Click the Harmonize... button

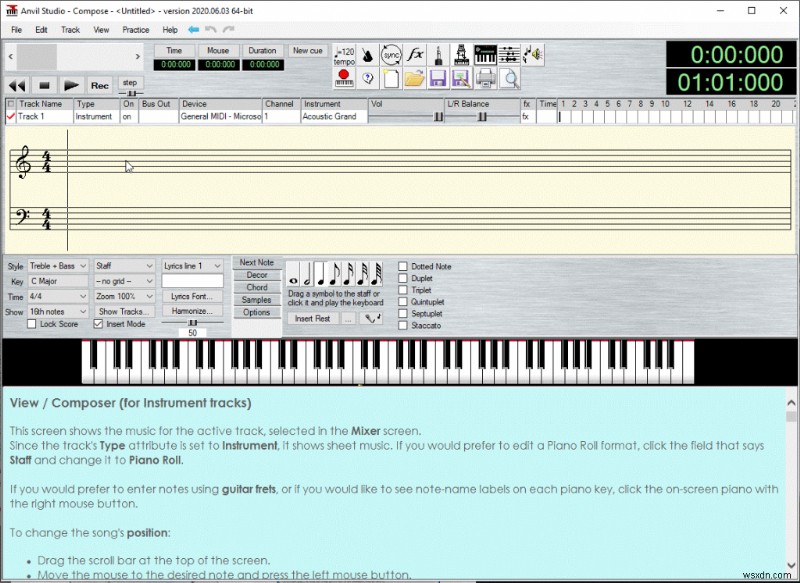[x=192, y=311]
